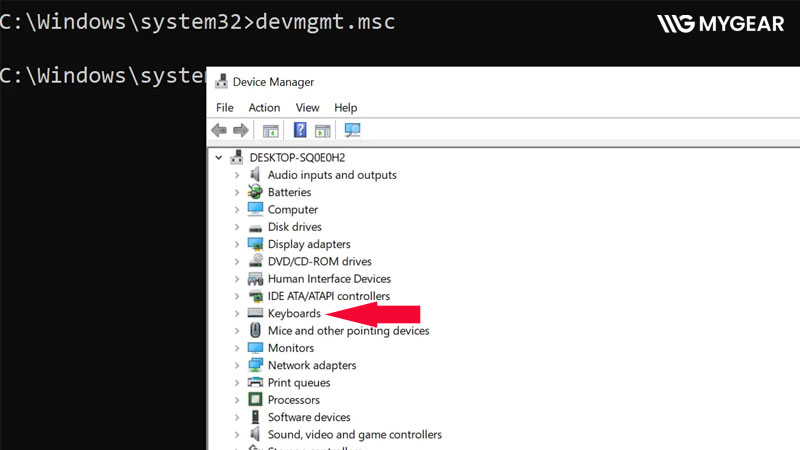Open the Action menu
This screenshot has width=800, height=450.
(x=264, y=108)
